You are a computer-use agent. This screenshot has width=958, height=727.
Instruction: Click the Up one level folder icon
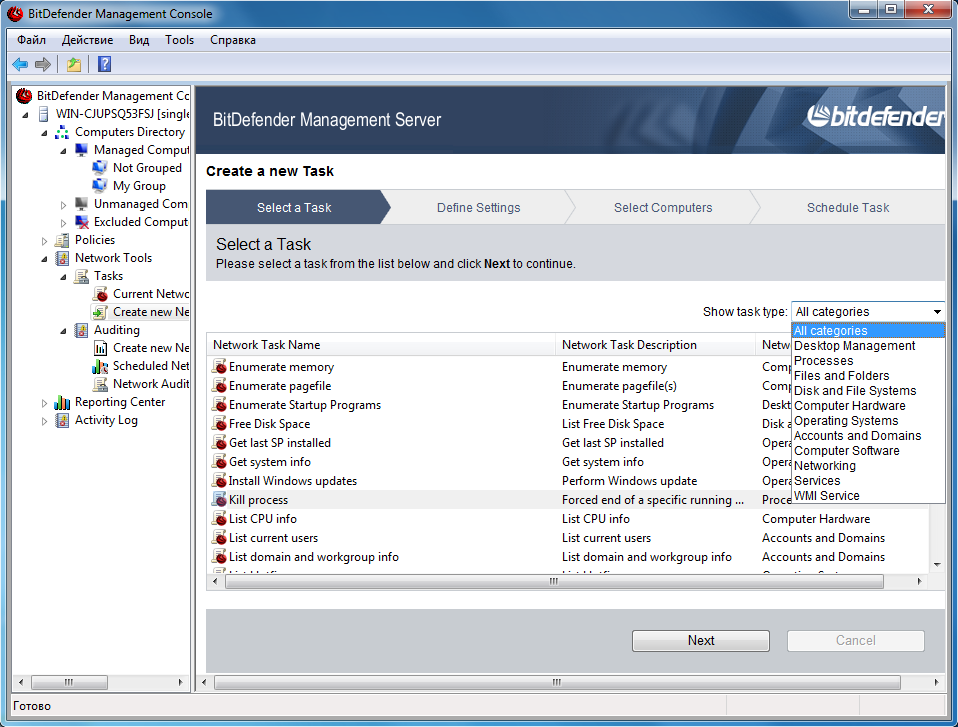click(74, 64)
